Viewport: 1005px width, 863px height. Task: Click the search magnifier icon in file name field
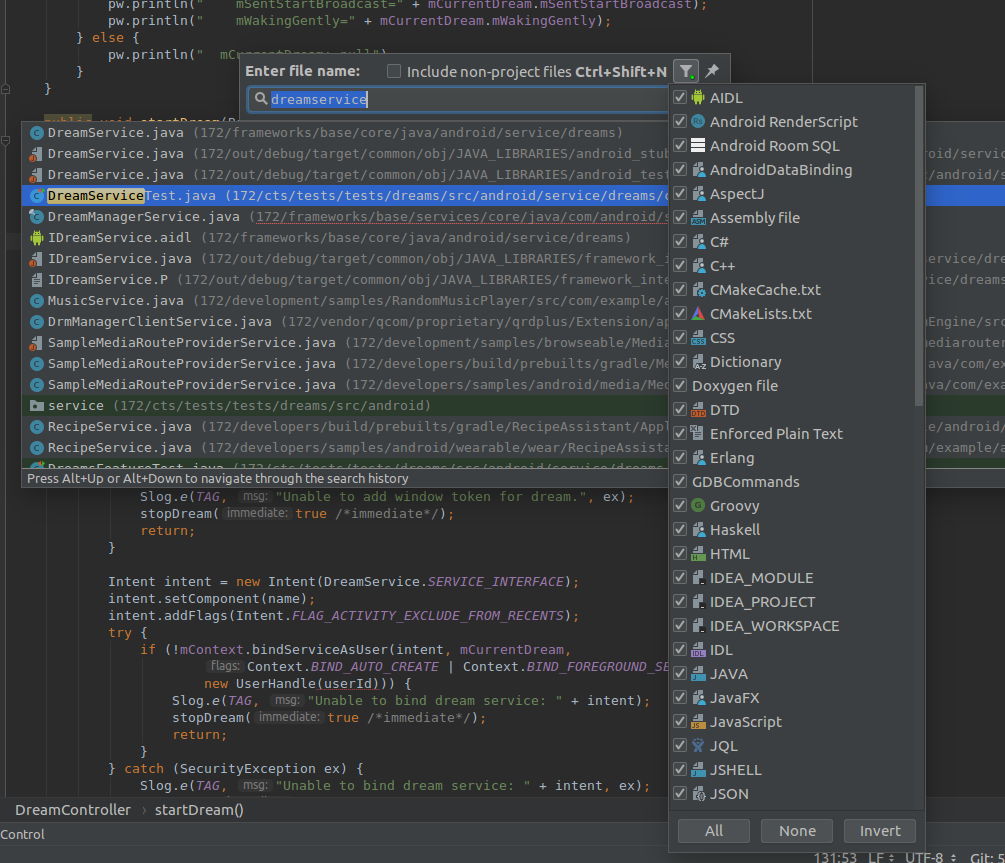tap(260, 99)
